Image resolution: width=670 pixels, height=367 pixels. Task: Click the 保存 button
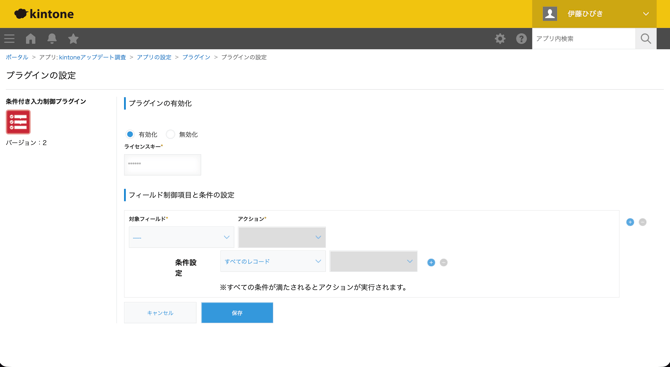pos(237,313)
